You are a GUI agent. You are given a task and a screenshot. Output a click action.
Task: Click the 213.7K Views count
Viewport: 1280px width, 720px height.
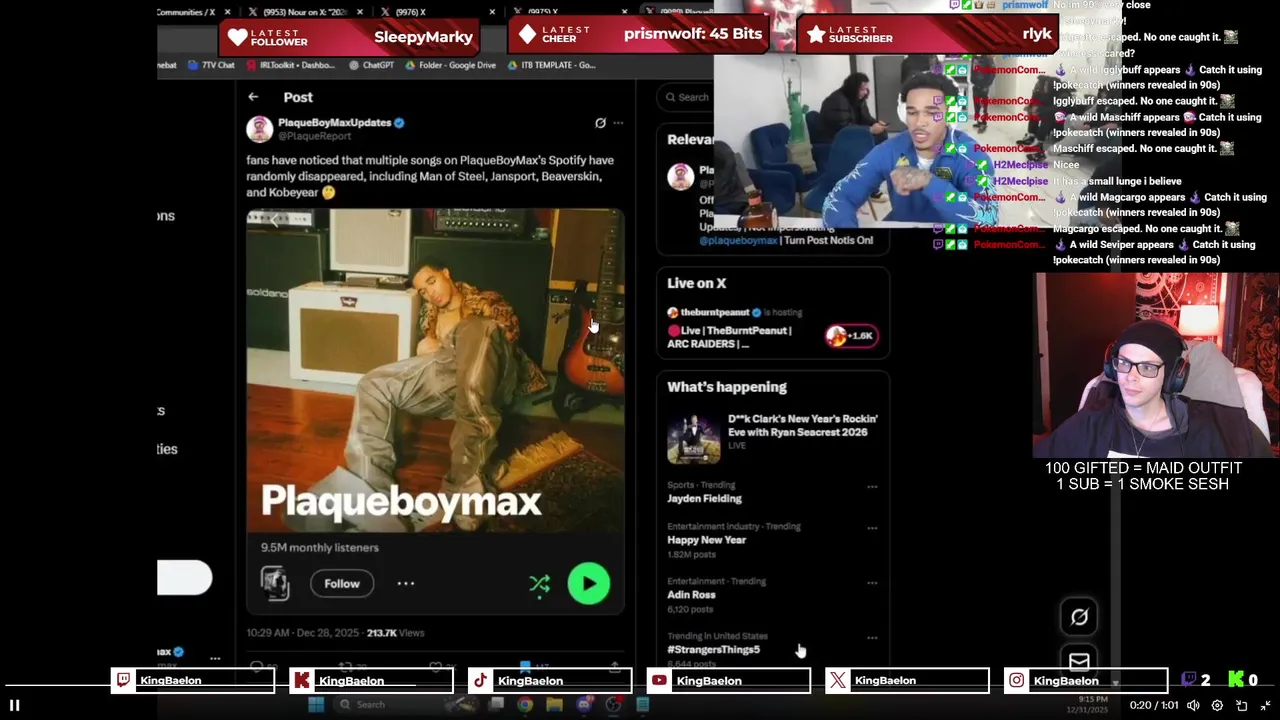395,633
